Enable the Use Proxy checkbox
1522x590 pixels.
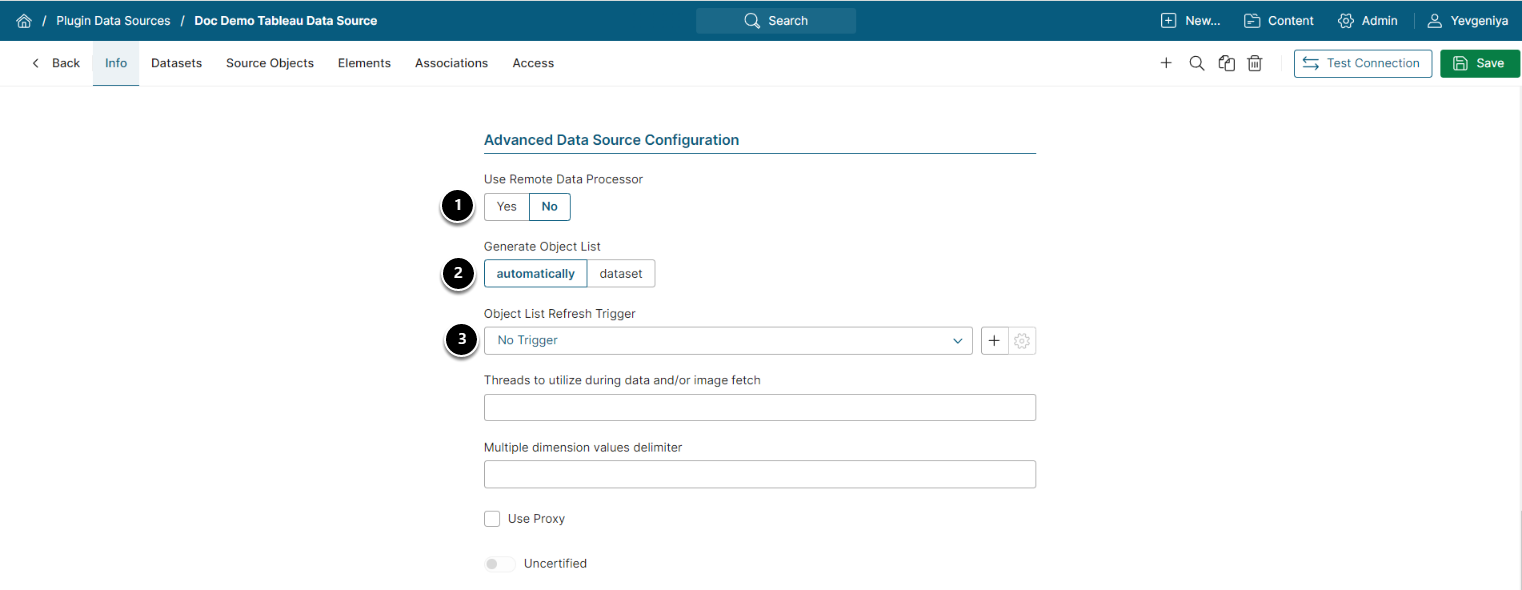tap(492, 519)
